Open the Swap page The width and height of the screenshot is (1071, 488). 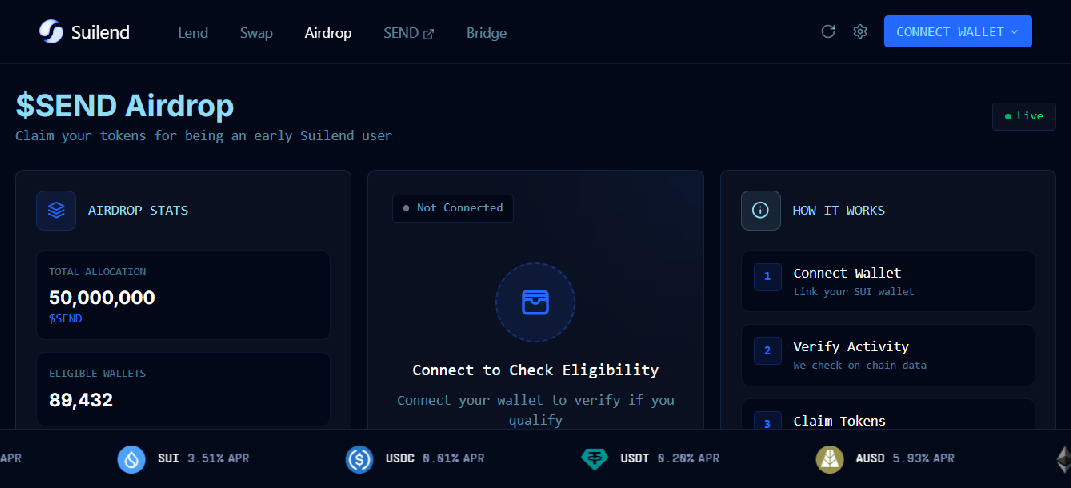click(x=256, y=33)
